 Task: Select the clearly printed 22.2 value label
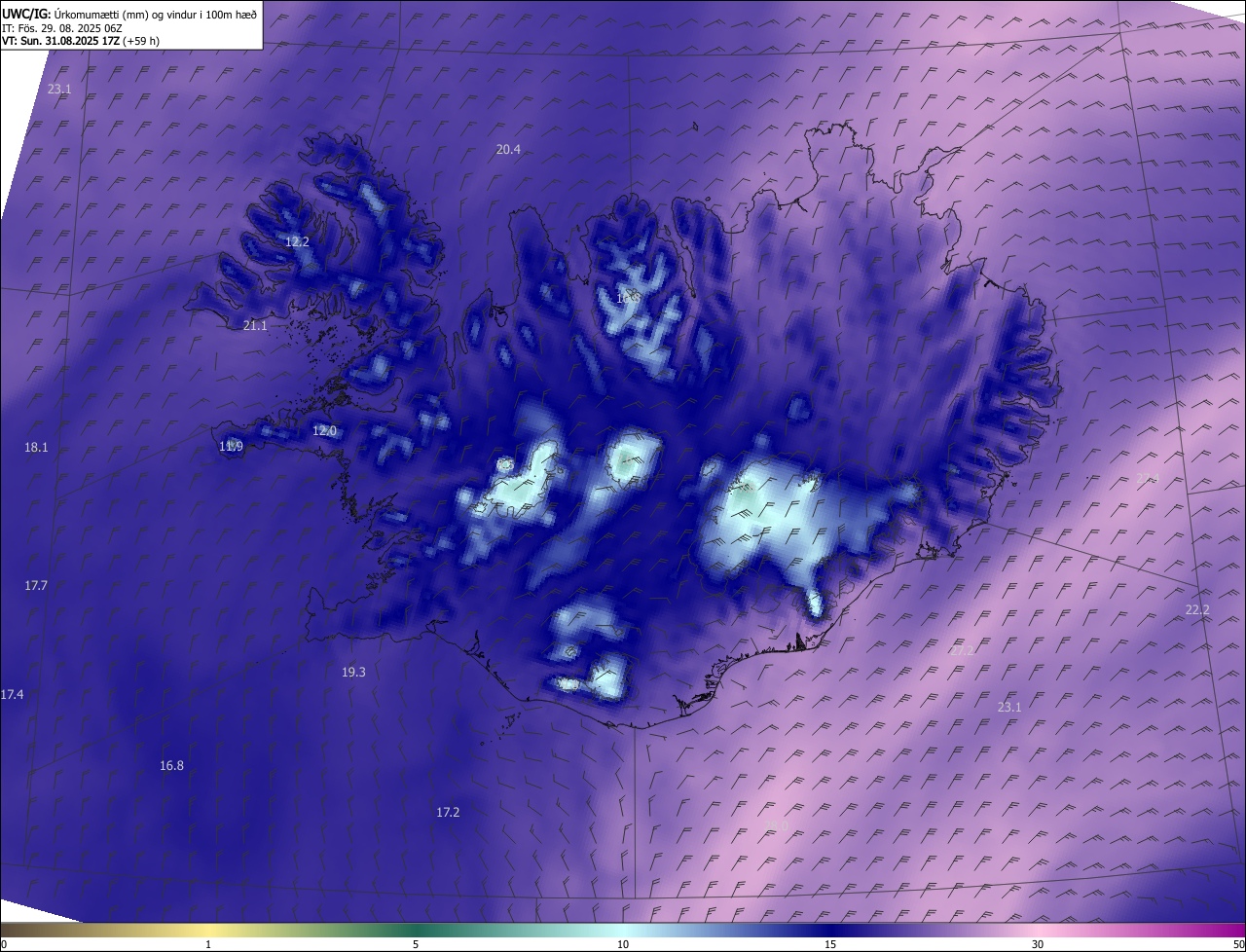pyautogui.click(x=1197, y=609)
